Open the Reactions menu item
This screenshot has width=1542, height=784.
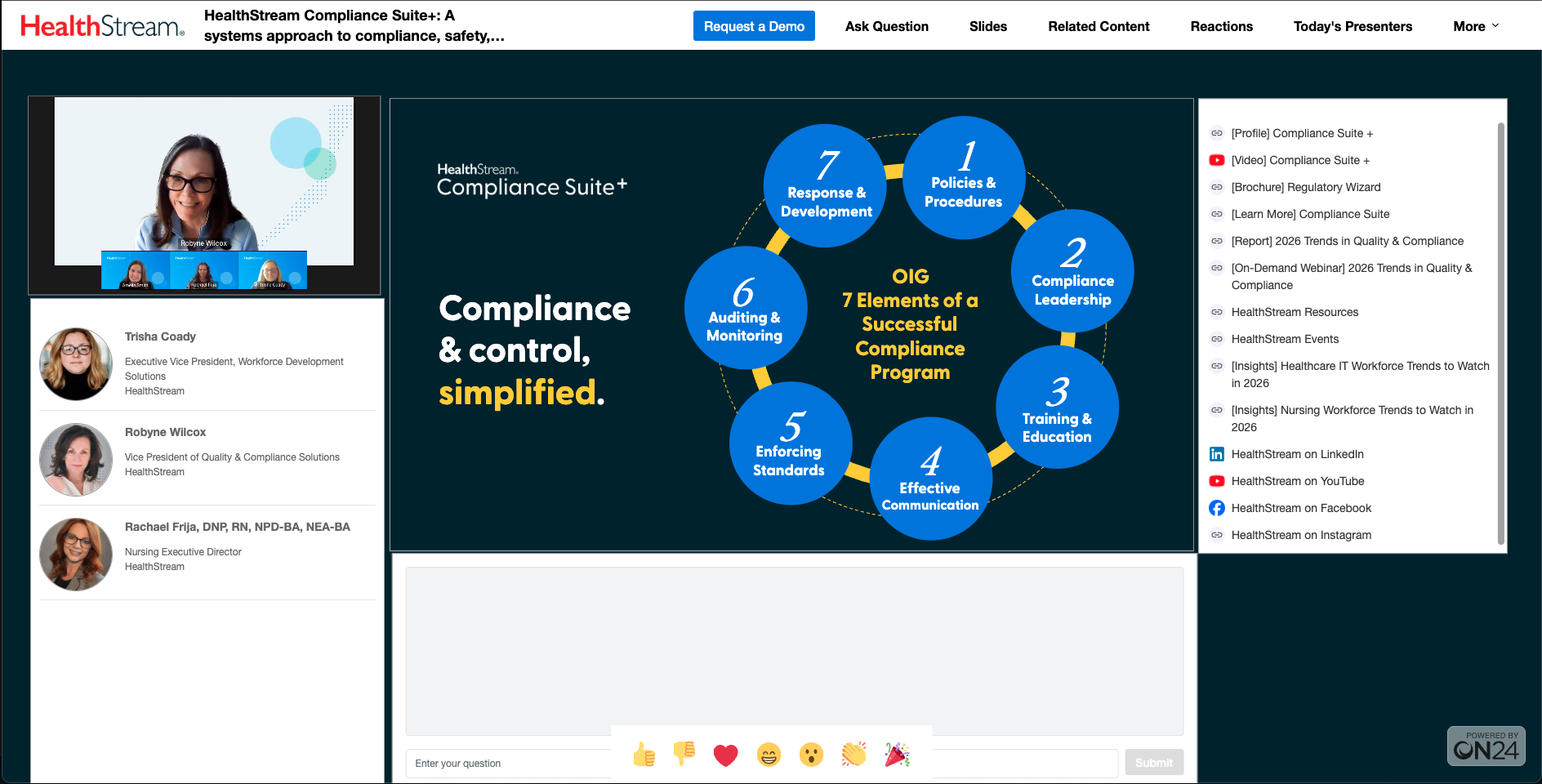coord(1221,26)
